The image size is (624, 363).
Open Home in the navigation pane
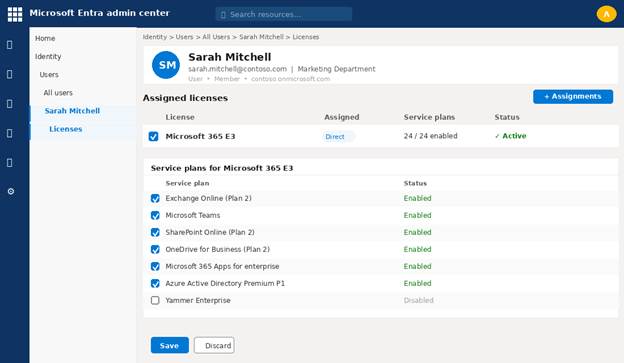coord(45,38)
